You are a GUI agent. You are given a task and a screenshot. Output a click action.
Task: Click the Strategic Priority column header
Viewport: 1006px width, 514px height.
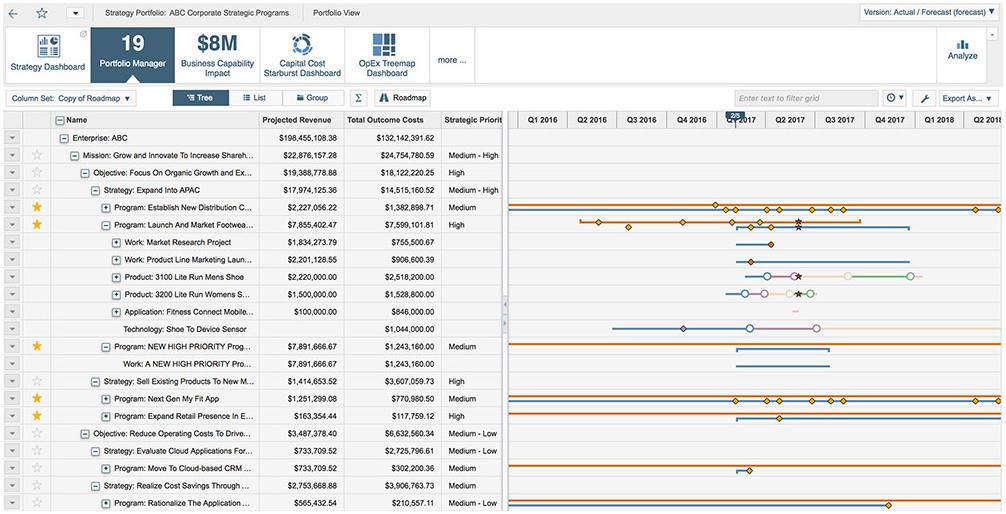click(472, 120)
